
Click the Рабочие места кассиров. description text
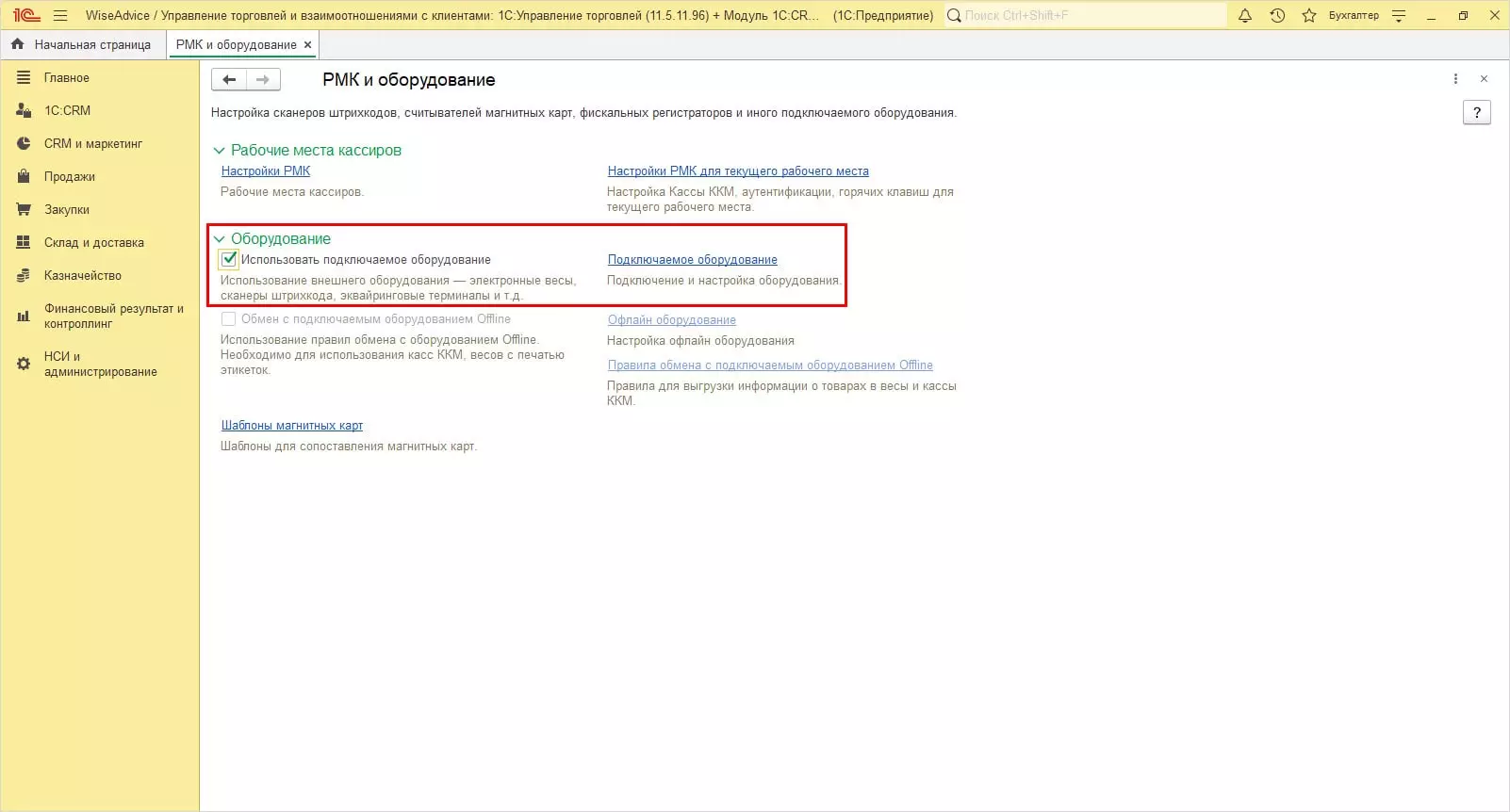pos(292,191)
